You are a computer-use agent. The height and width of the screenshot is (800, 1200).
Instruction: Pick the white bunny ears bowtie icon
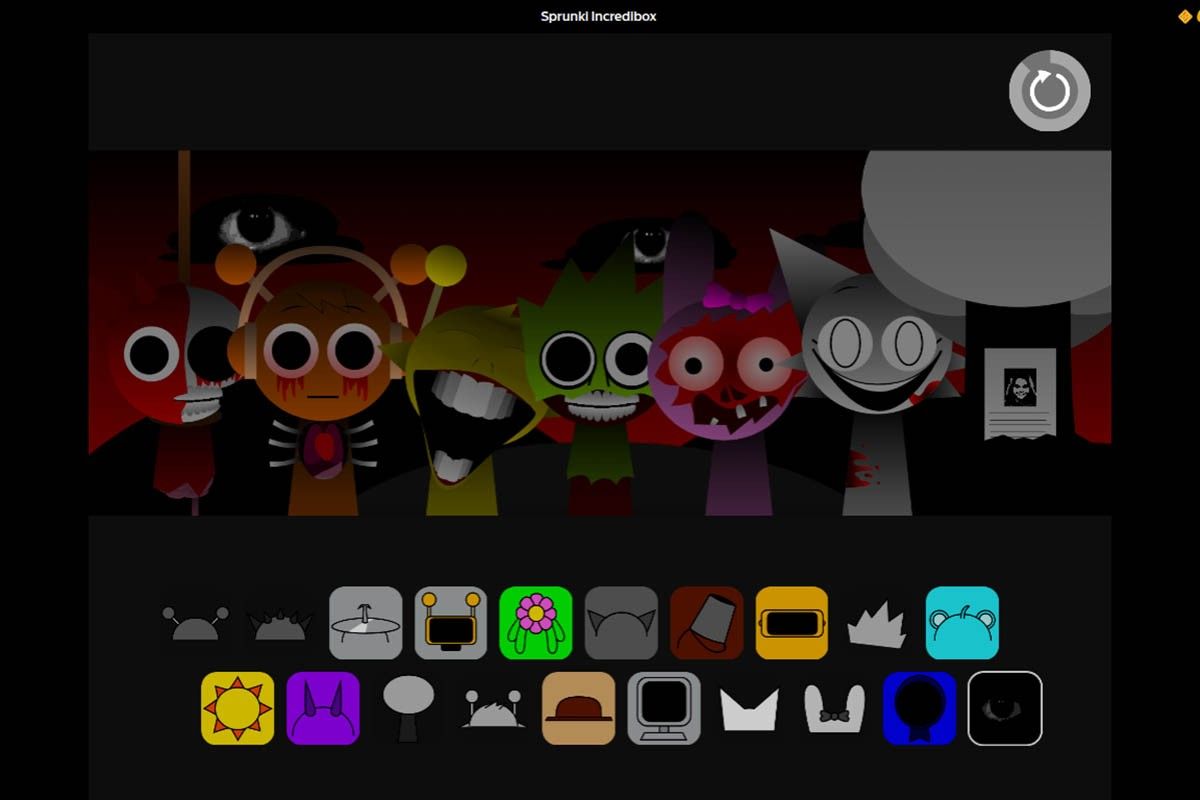click(834, 709)
